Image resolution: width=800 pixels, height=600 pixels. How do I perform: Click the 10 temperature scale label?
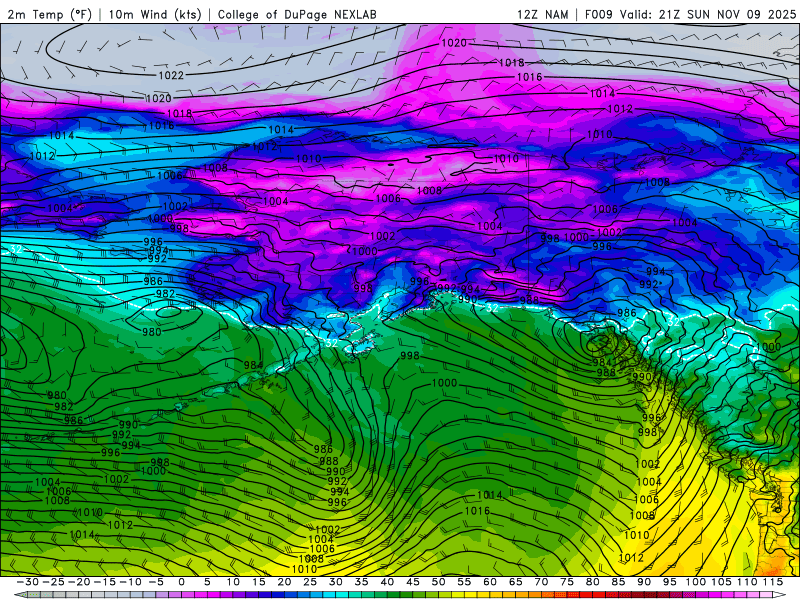click(x=233, y=582)
